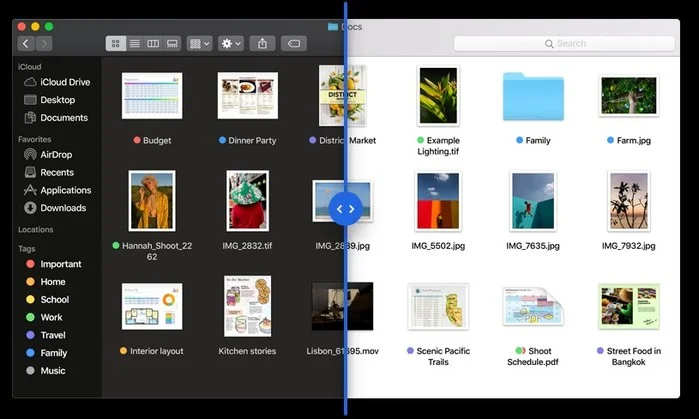Switch to icon view
The image size is (699, 419).
pyautogui.click(x=115, y=43)
